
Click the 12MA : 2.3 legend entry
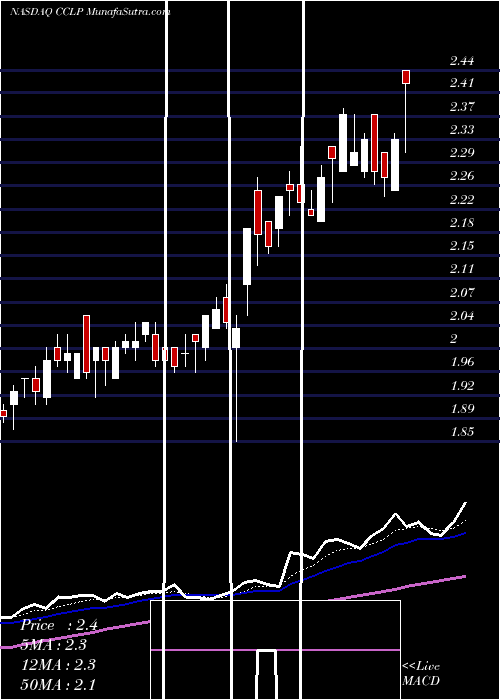pos(58,664)
